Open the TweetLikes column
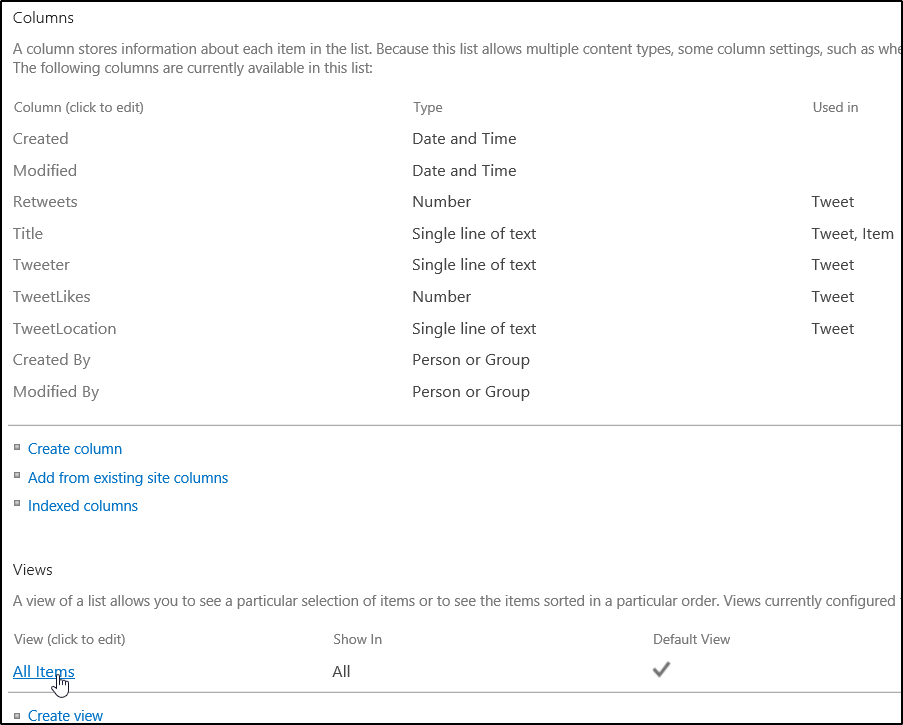The width and height of the screenshot is (903, 725). (51, 297)
